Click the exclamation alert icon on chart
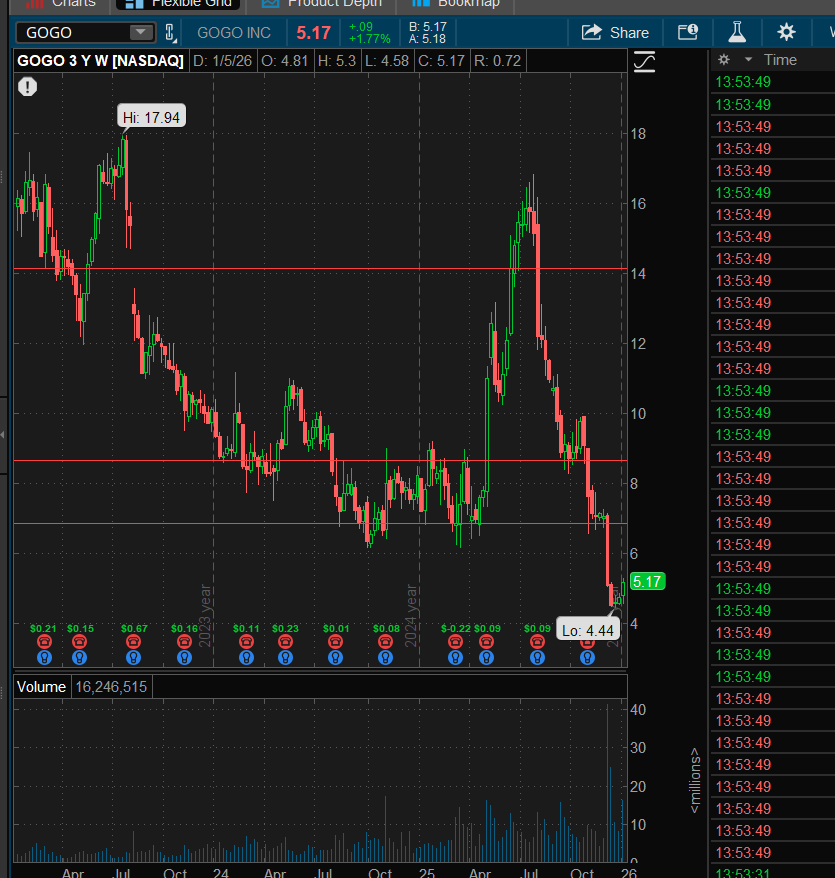This screenshot has height=878, width=835. pyautogui.click(x=27, y=87)
